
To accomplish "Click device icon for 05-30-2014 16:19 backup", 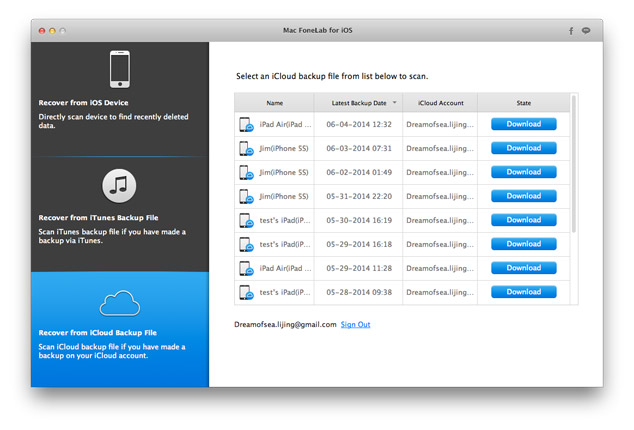I will pyautogui.click(x=246, y=220).
